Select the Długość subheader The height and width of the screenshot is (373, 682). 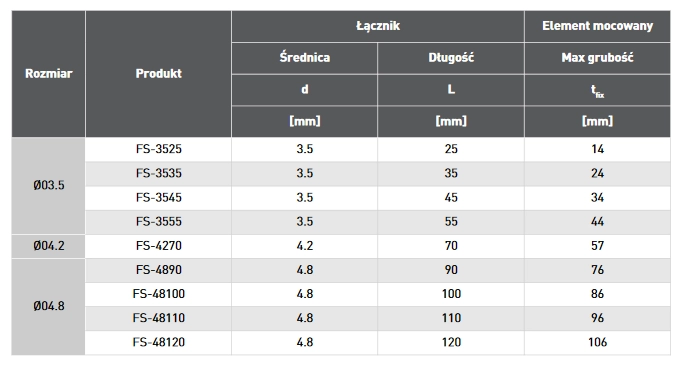(451, 58)
